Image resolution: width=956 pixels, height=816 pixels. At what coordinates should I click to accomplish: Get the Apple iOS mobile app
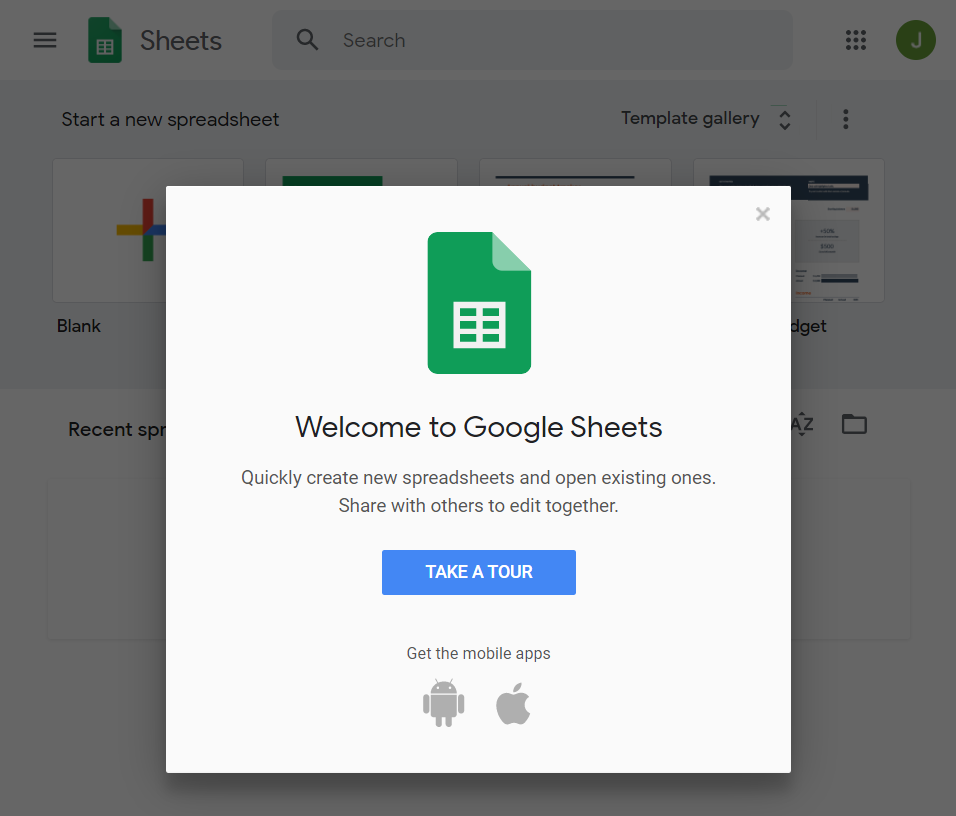(513, 704)
